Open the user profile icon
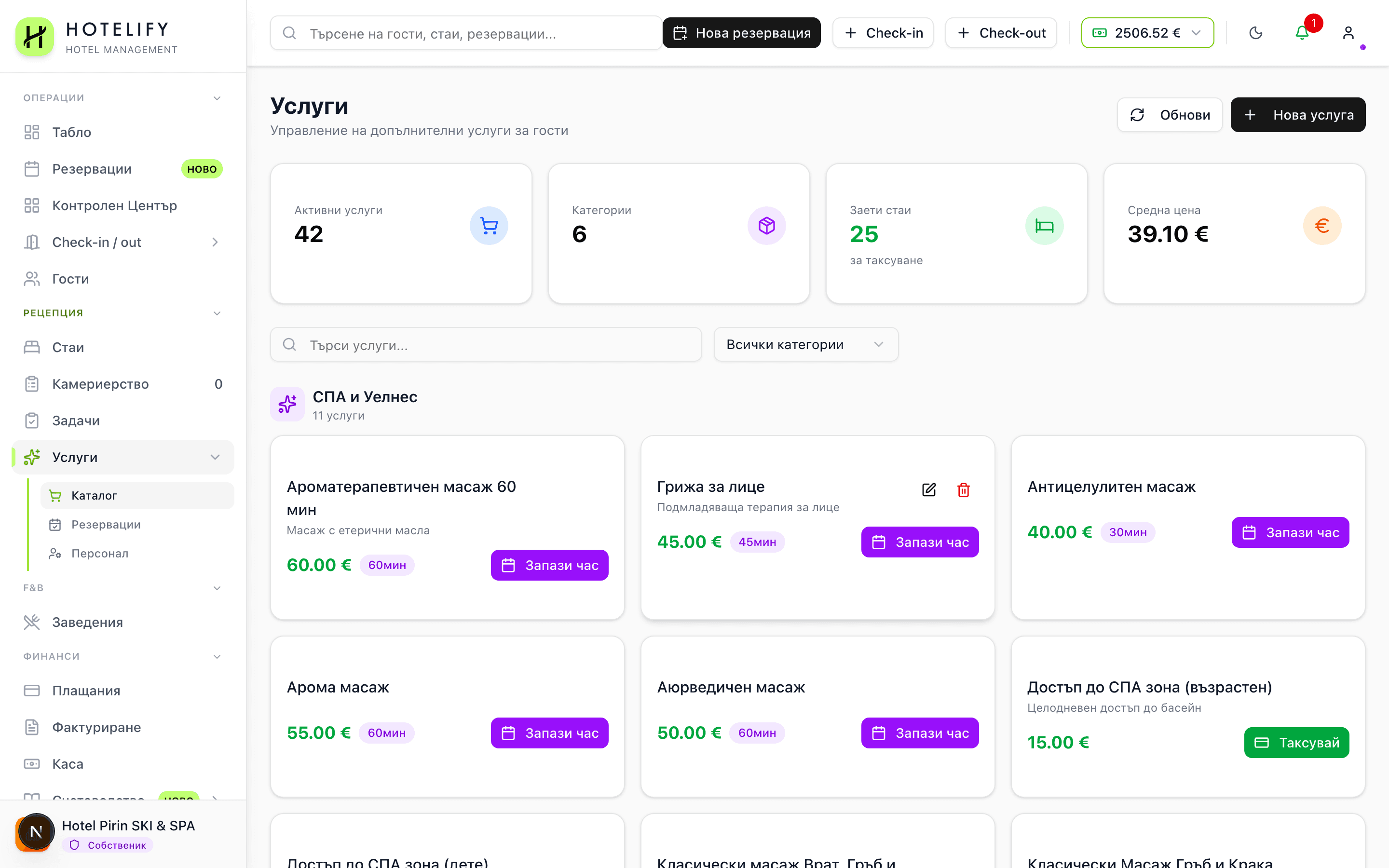1389x868 pixels. coord(1348,33)
